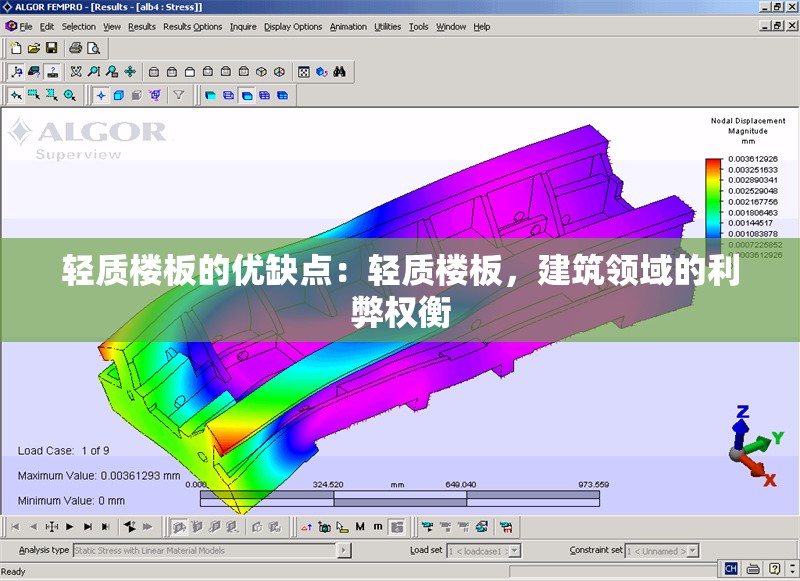Screen dimensions: 800x581
Task: Click the binoculars search icon
Action: (x=340, y=72)
